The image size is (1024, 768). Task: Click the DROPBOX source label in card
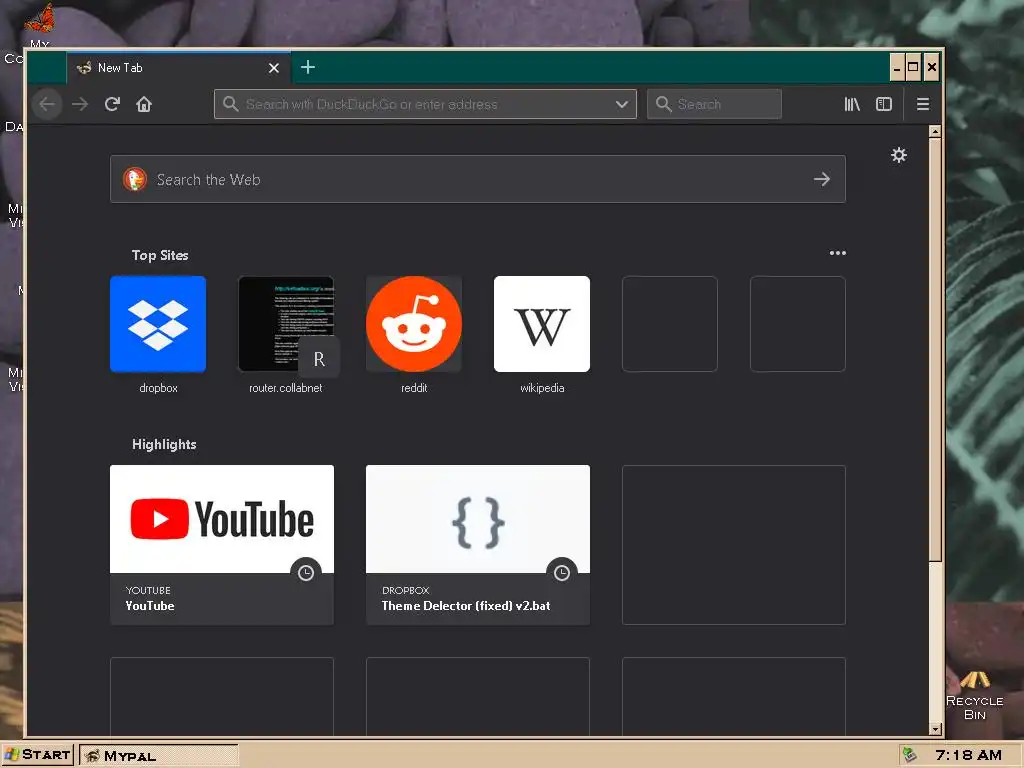406,590
